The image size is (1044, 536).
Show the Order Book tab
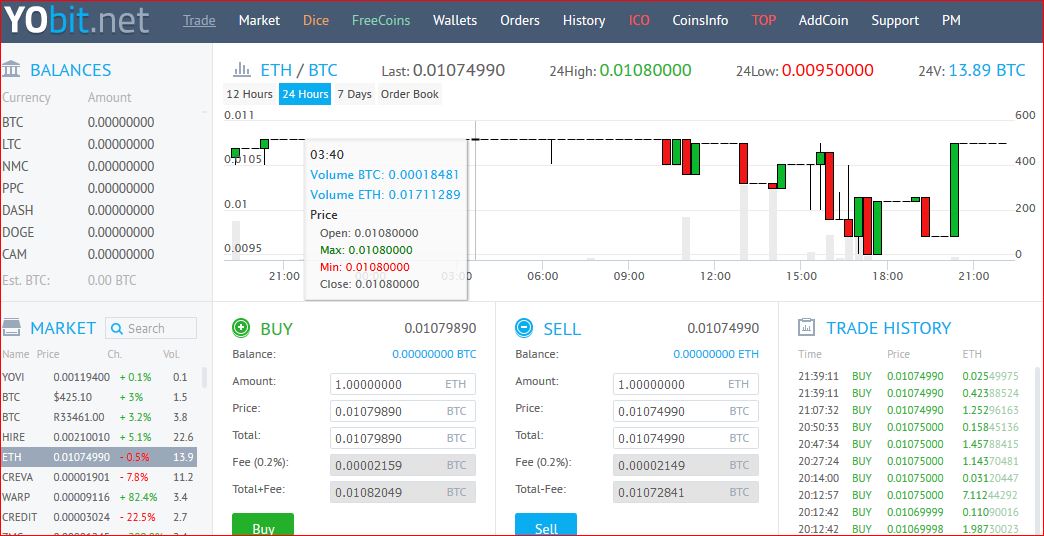(409, 94)
